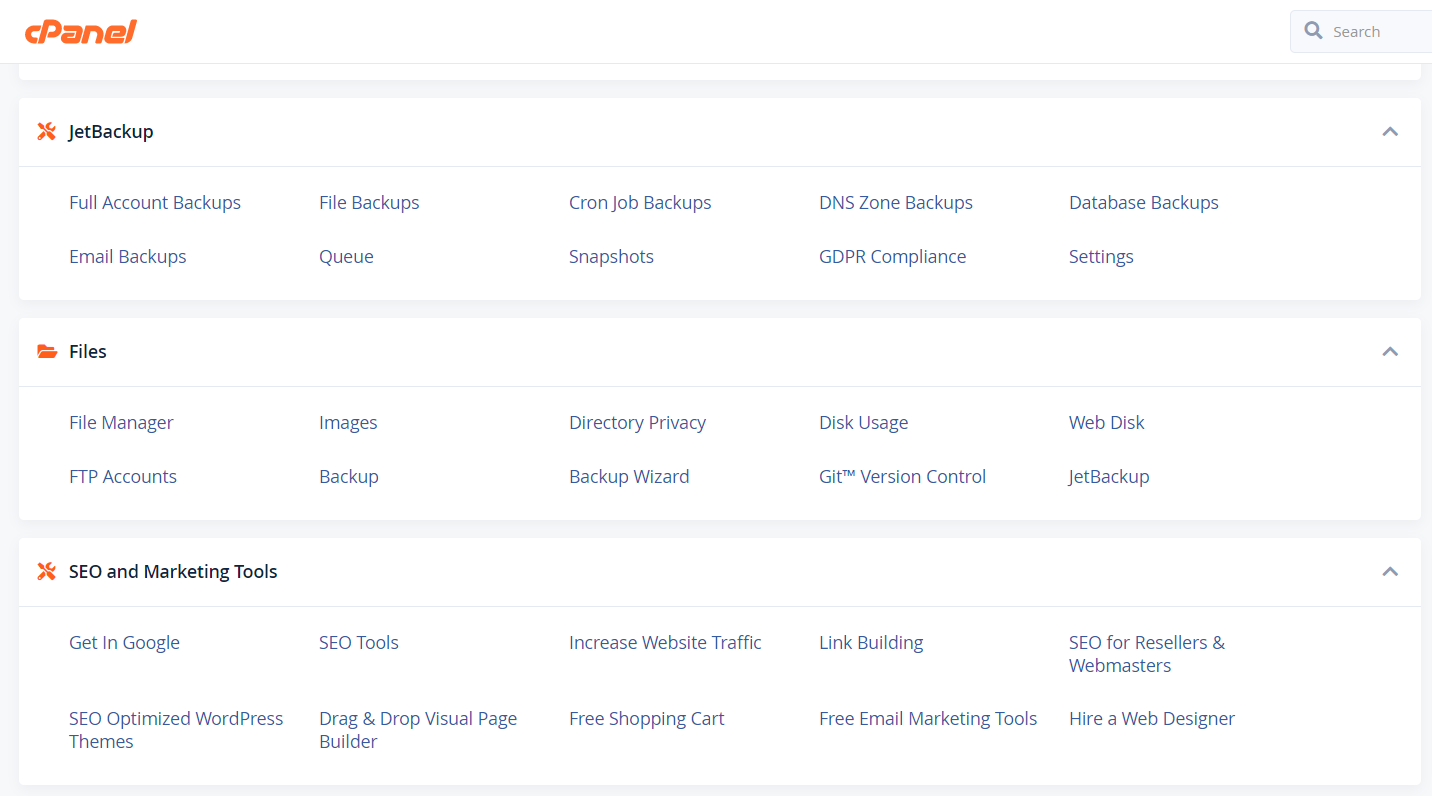
Task: Manage FTP Accounts
Action: tap(123, 476)
